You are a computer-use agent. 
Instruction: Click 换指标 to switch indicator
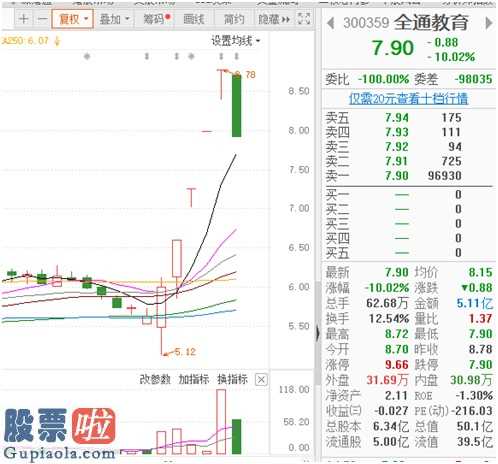pyautogui.click(x=233, y=379)
